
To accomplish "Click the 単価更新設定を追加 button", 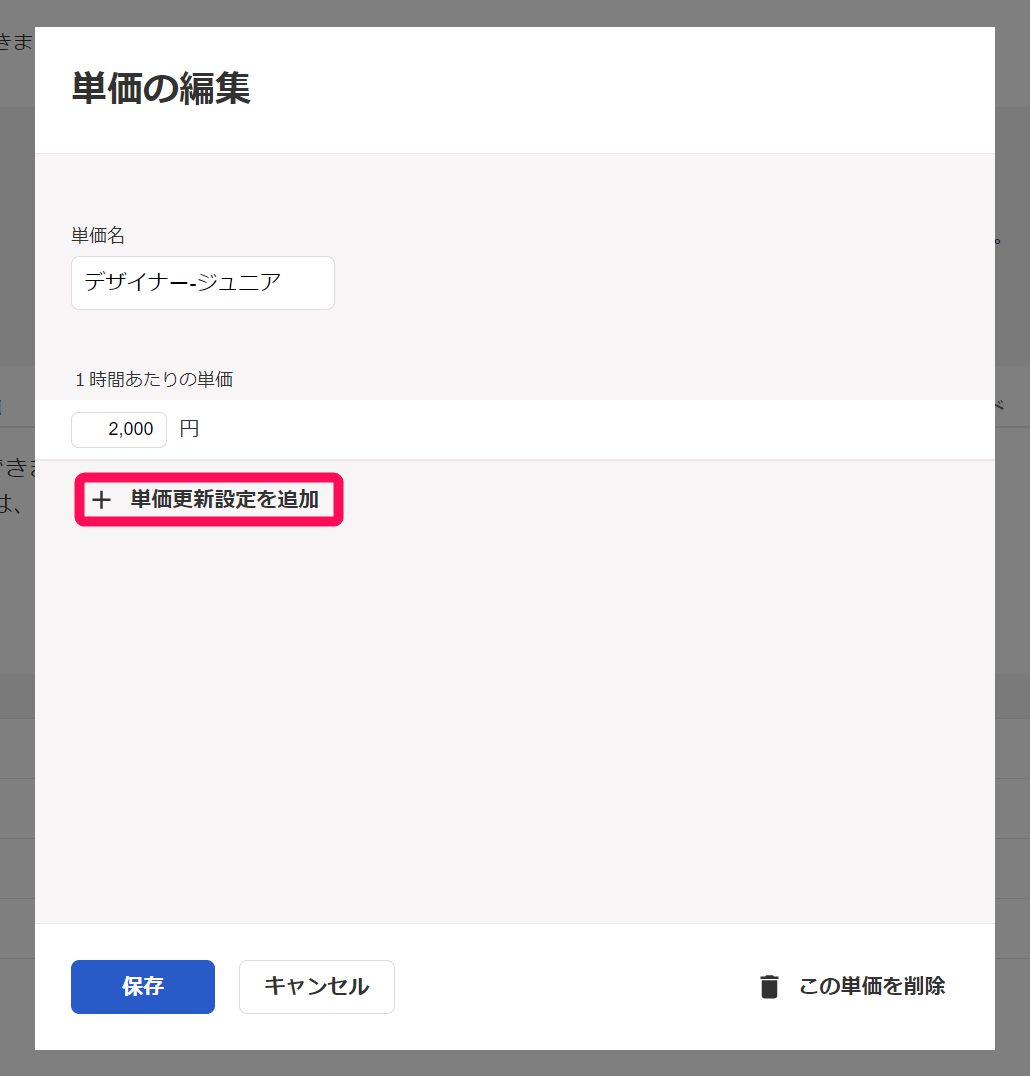I will coord(209,500).
